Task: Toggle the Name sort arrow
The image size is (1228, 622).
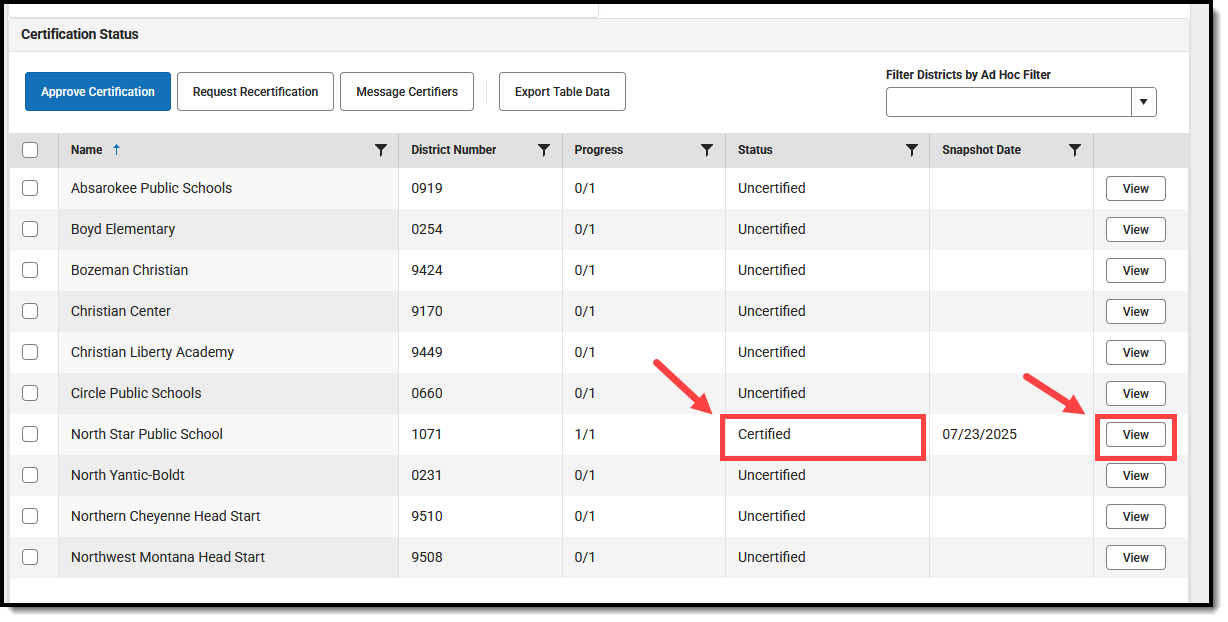Action: click(x=116, y=150)
